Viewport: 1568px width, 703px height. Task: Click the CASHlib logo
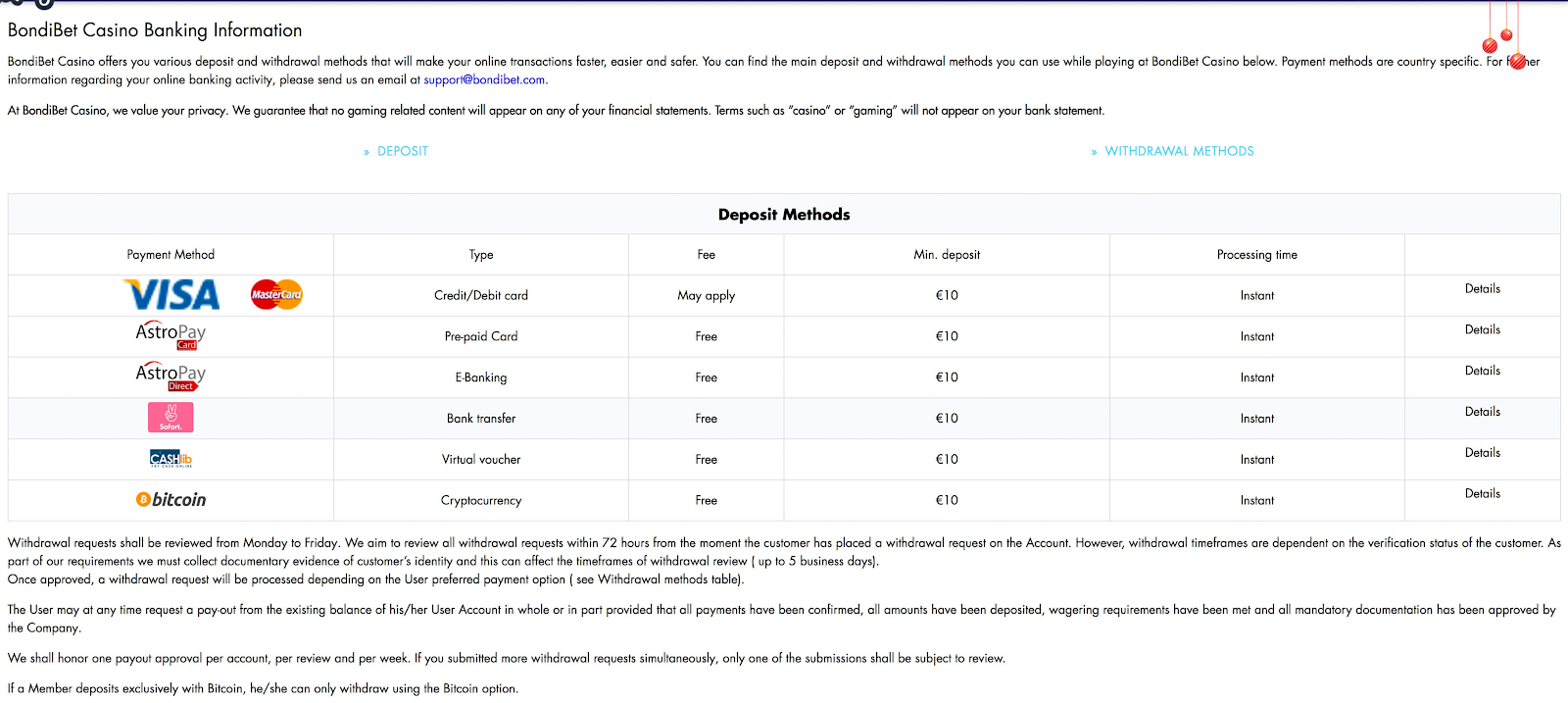pos(171,459)
